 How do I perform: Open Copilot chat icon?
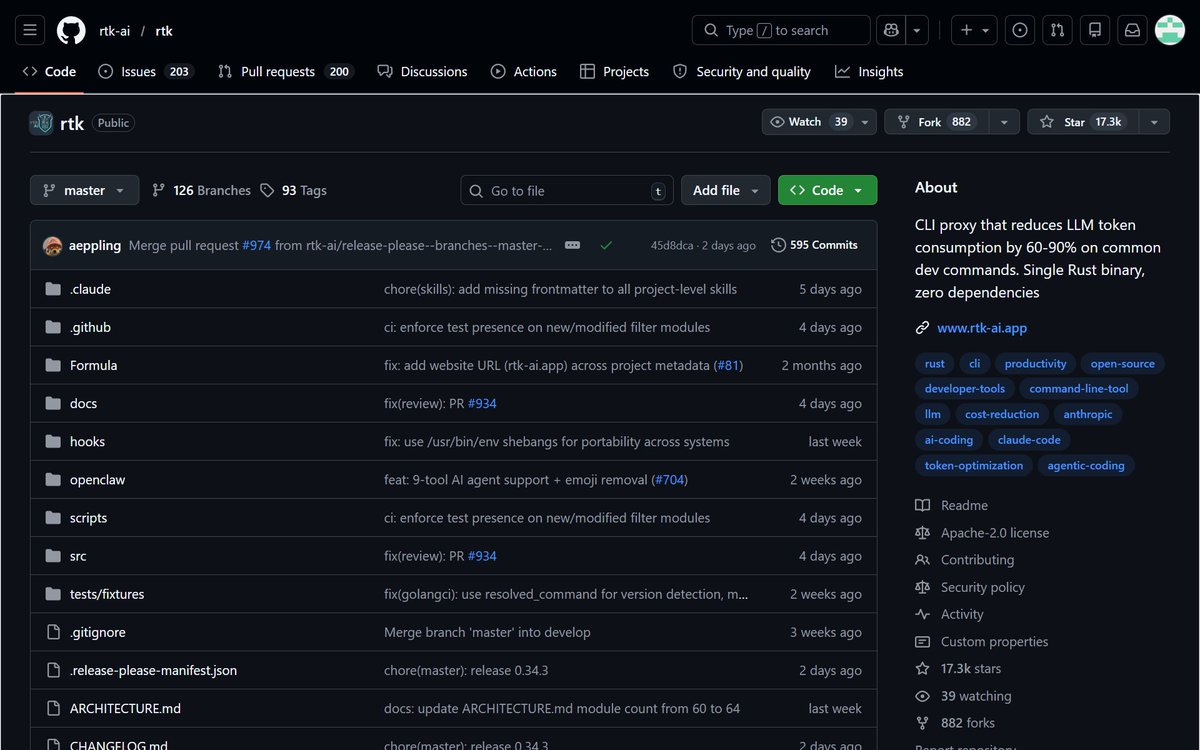pos(891,30)
